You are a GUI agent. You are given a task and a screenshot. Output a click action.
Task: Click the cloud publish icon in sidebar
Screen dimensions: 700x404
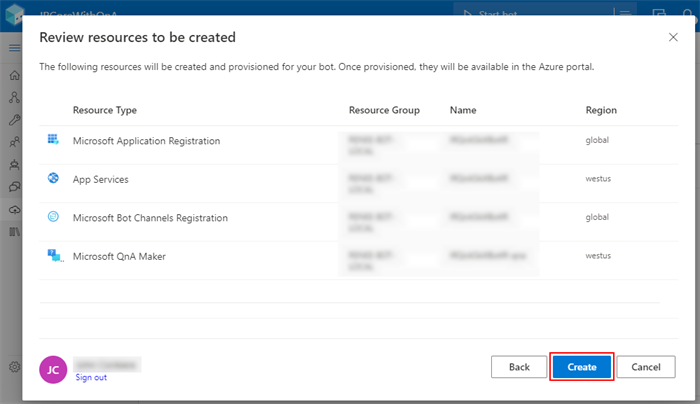[14, 209]
